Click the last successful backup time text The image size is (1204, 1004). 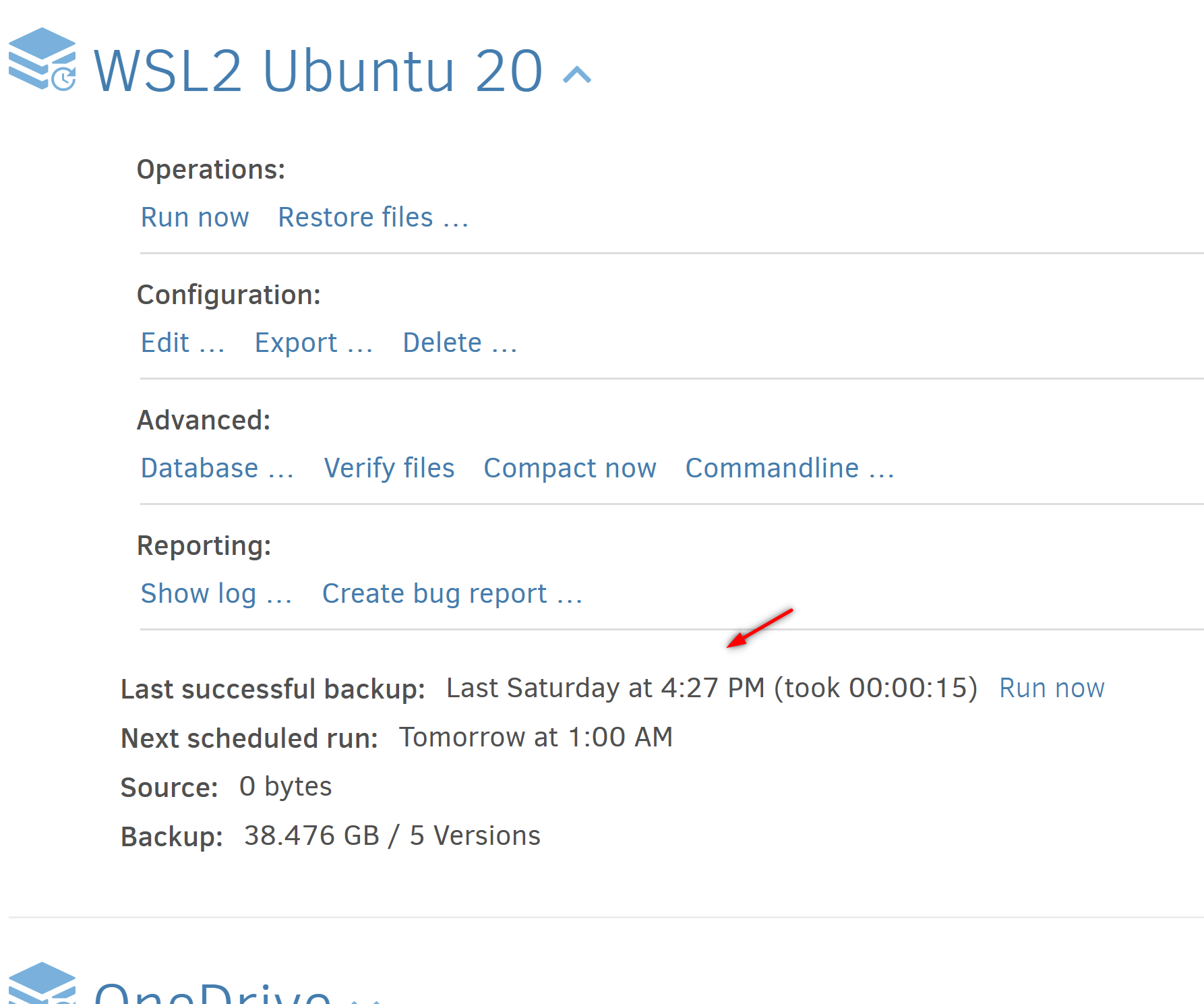711,688
